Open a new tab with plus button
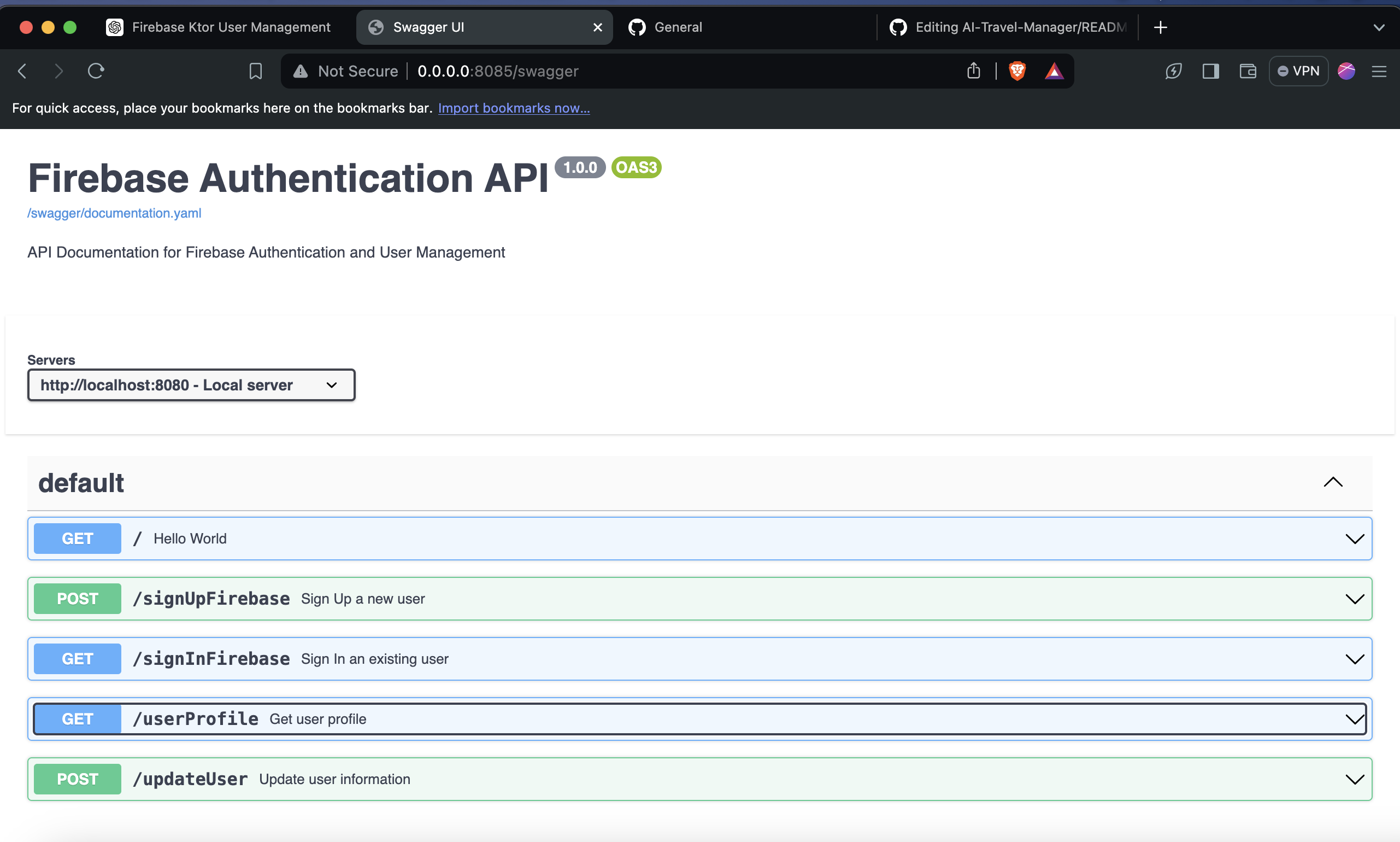The width and height of the screenshot is (1400, 842). (1160, 27)
